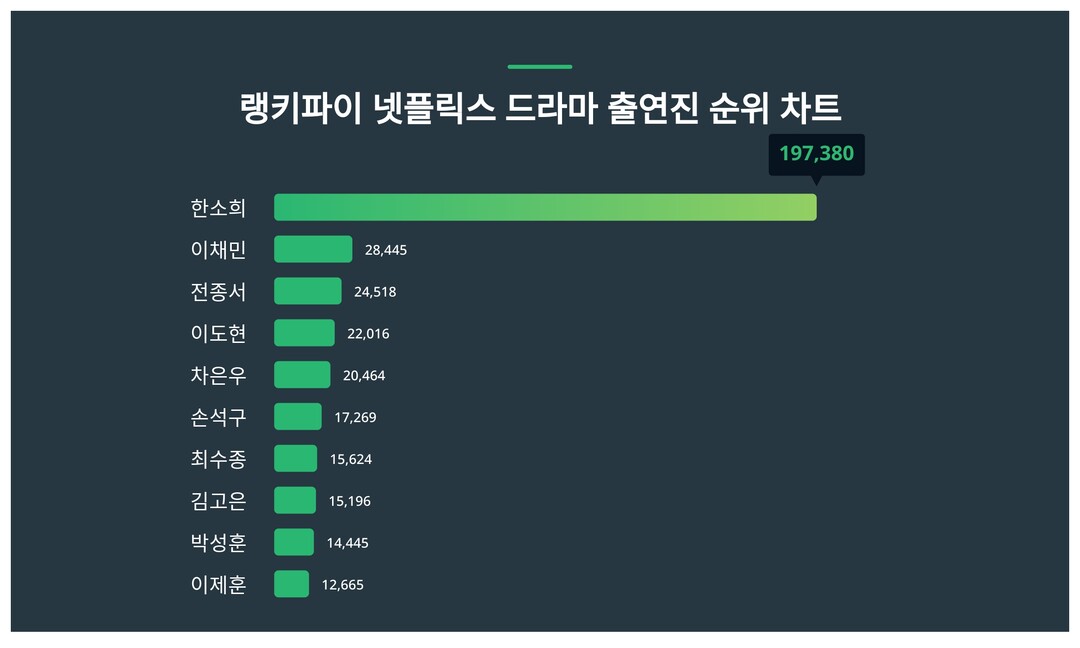Viewport: 1080px width, 648px height.
Task: Select the 15,196 value label
Action: point(349,502)
